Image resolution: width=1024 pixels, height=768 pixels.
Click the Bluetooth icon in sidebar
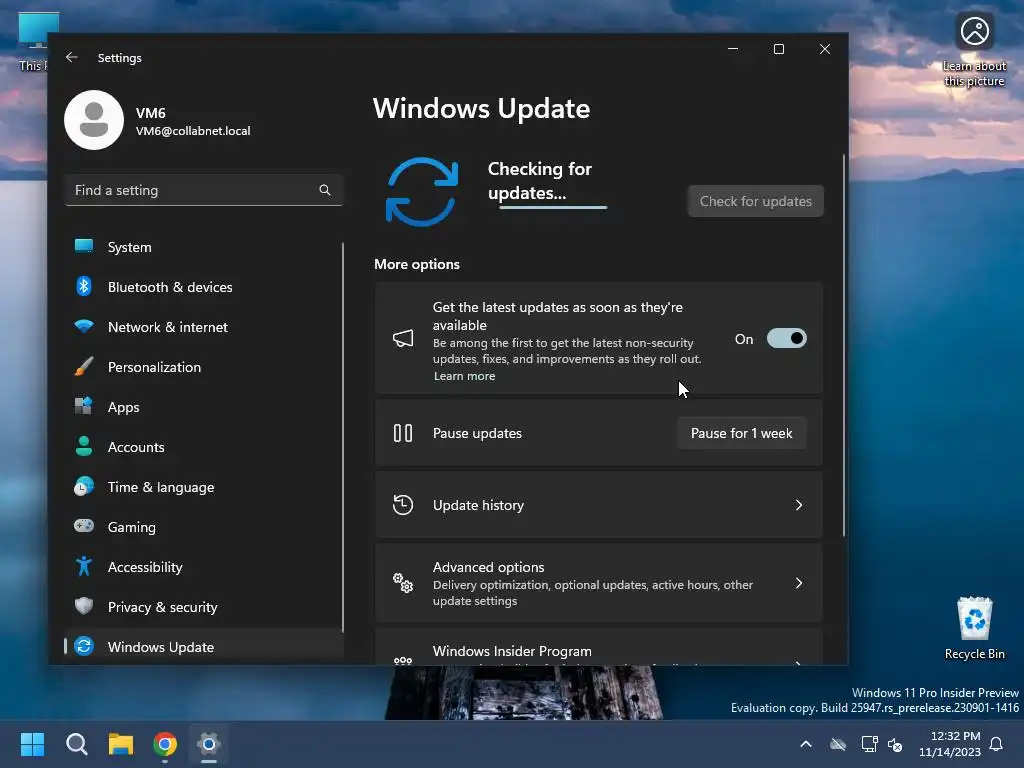tap(84, 286)
